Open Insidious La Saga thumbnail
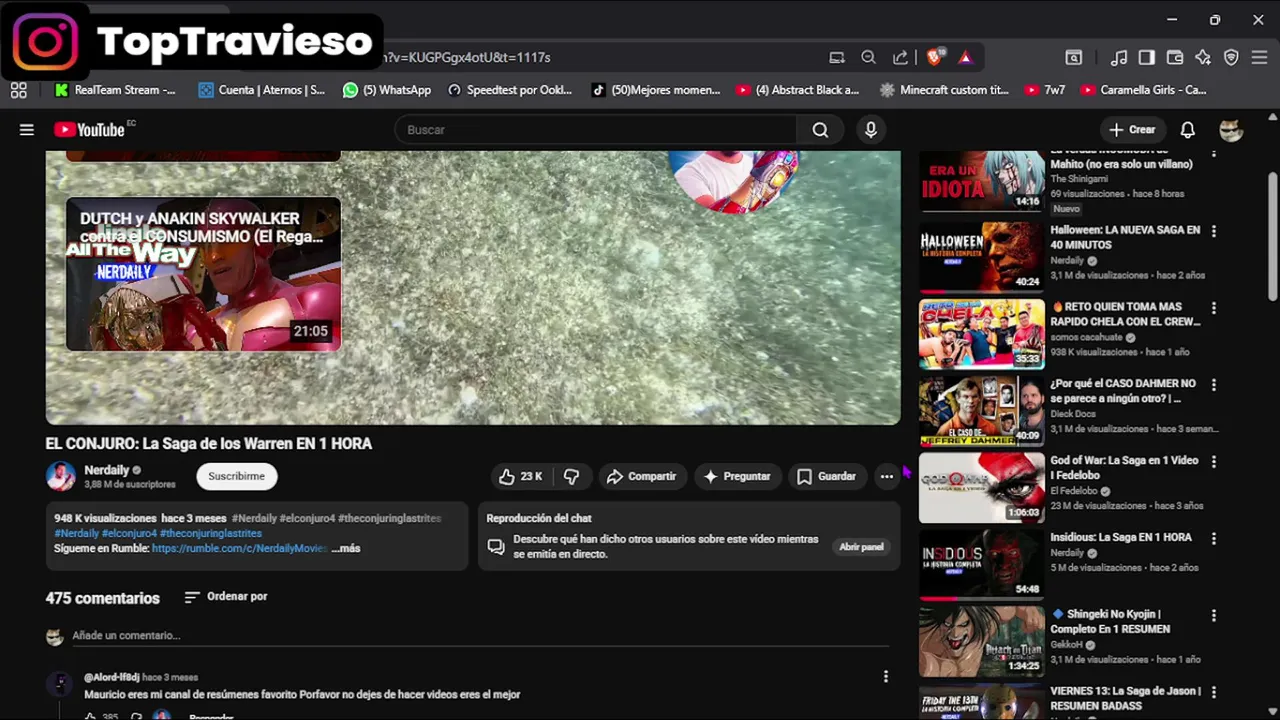 coord(982,564)
